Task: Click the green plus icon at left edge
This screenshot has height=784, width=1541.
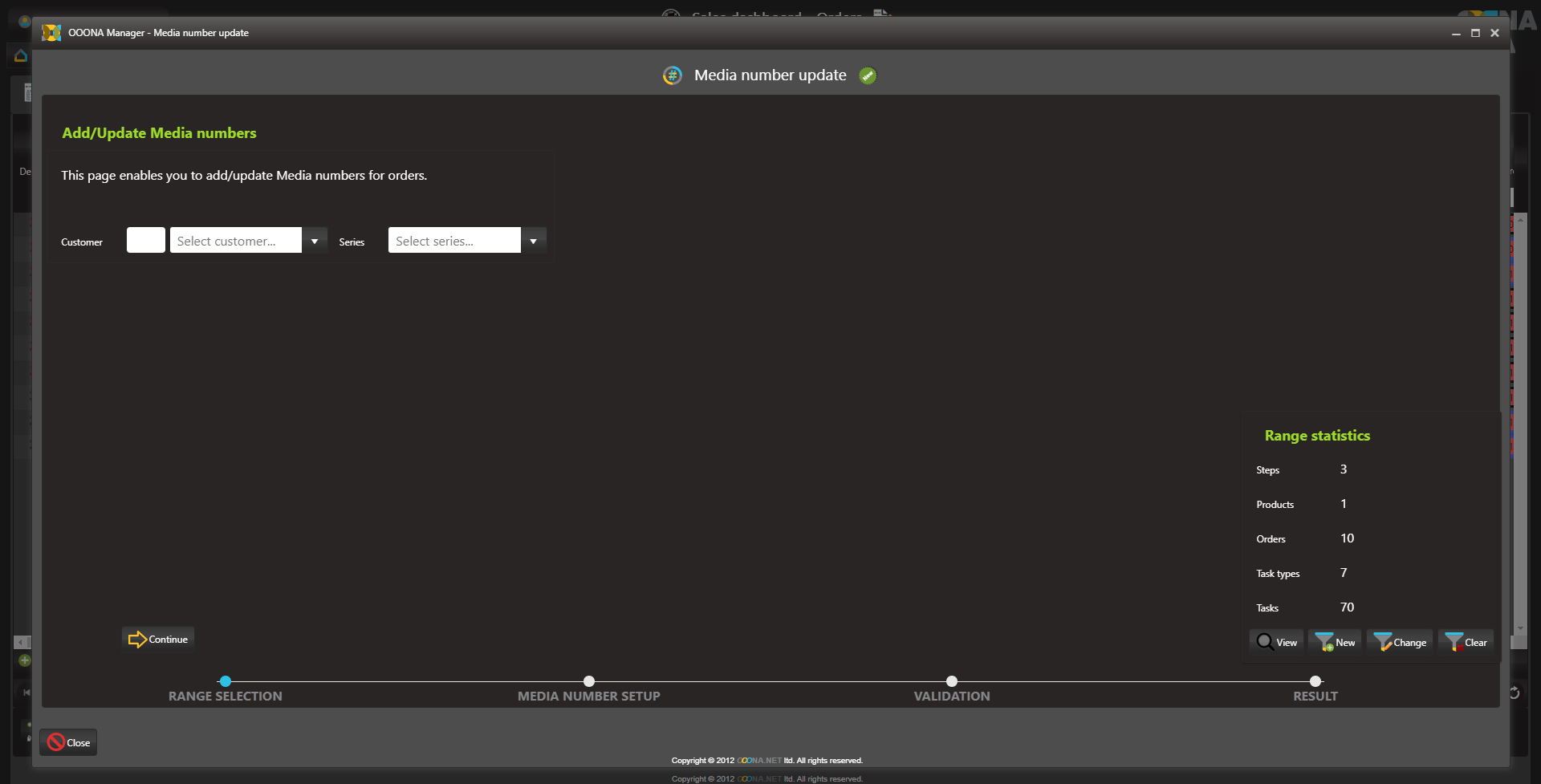Action: click(x=25, y=660)
